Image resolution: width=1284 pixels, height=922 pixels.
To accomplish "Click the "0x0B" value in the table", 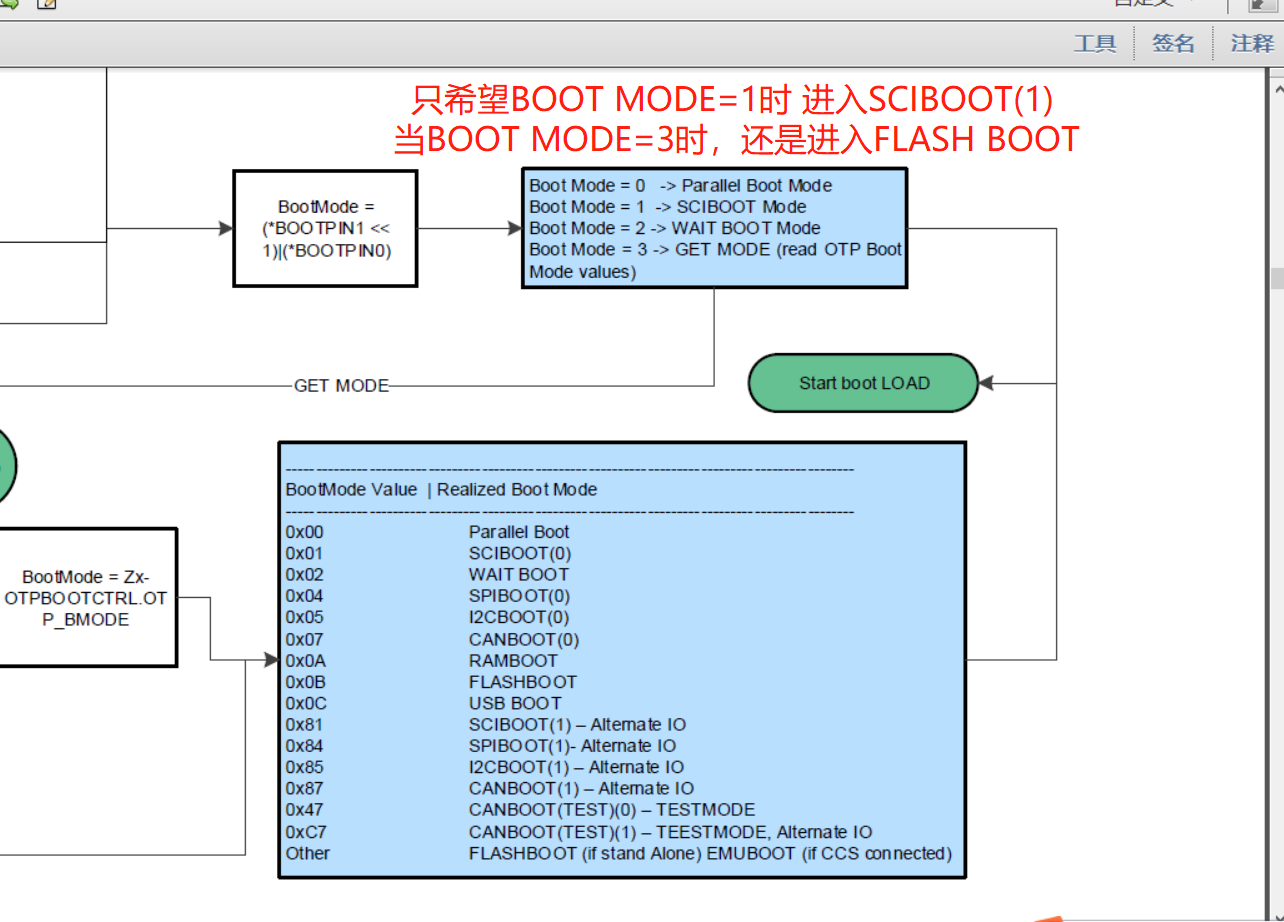I will pos(306,682).
